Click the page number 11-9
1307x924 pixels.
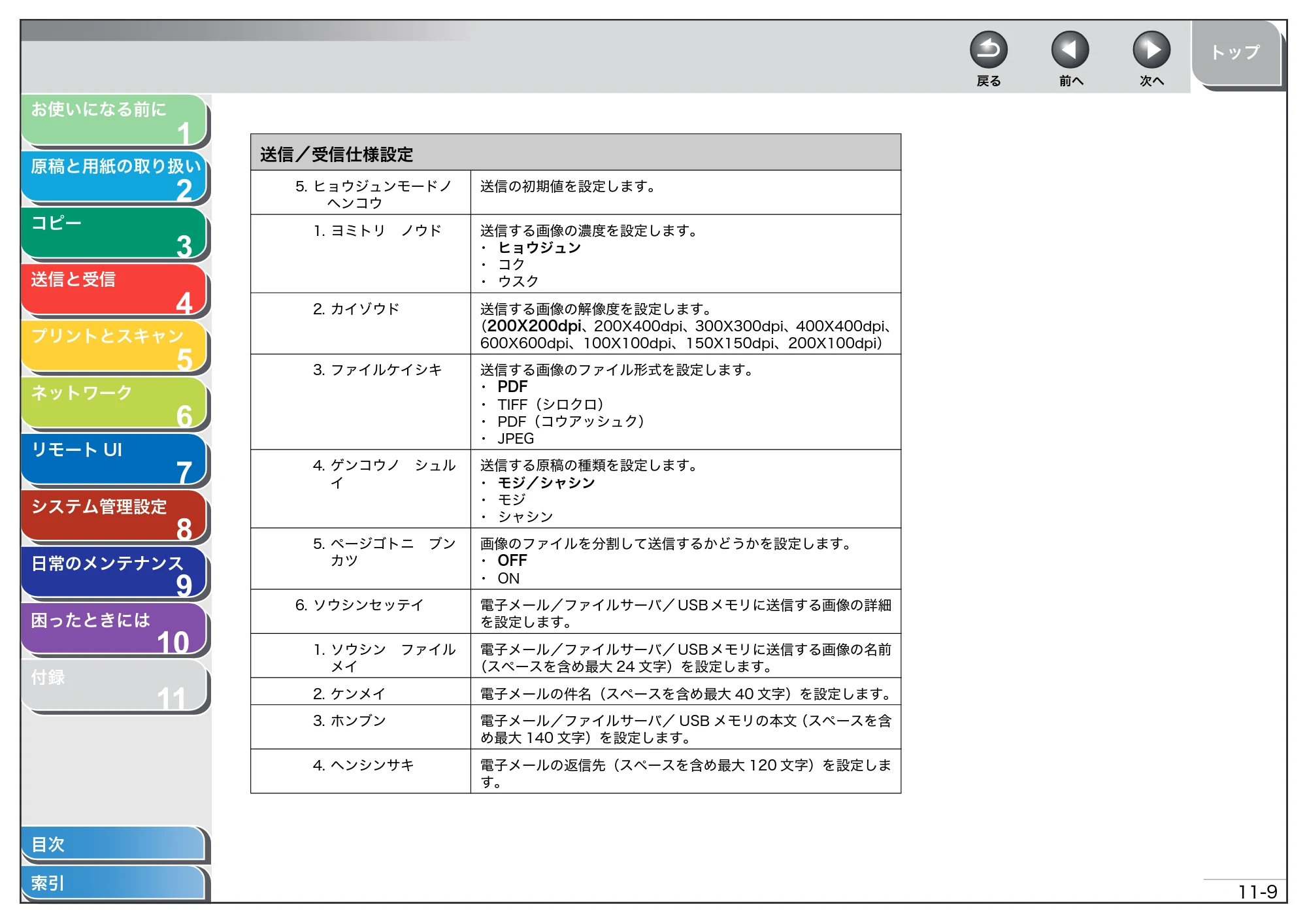click(1257, 892)
